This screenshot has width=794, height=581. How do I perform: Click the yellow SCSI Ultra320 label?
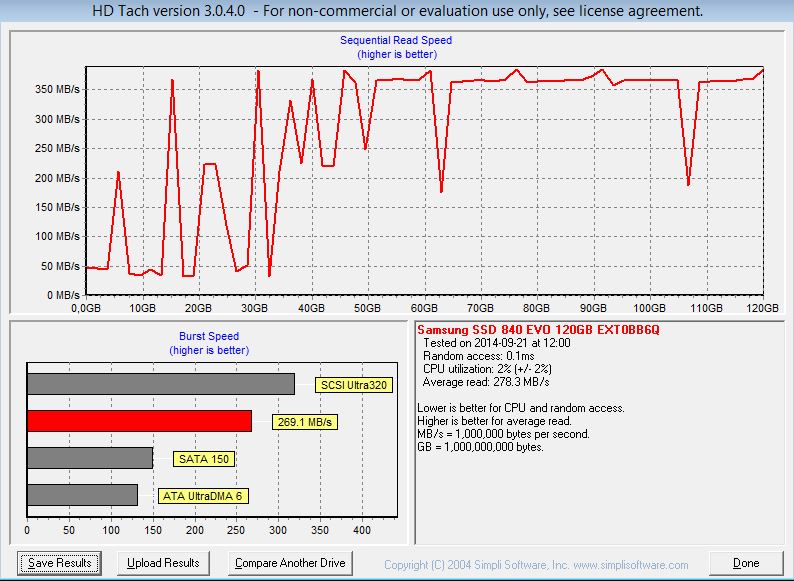pos(352,385)
